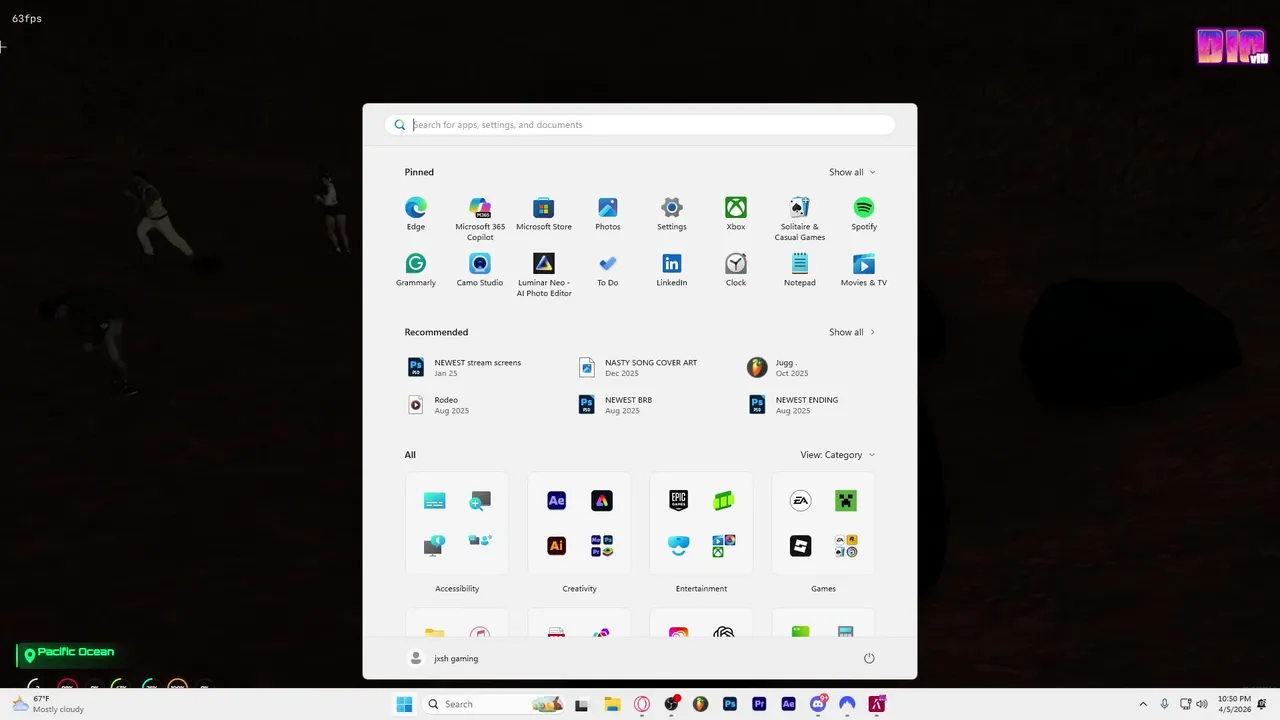The width and height of the screenshot is (1280, 720).
Task: Open Opera GX from the taskbar
Action: point(642,704)
